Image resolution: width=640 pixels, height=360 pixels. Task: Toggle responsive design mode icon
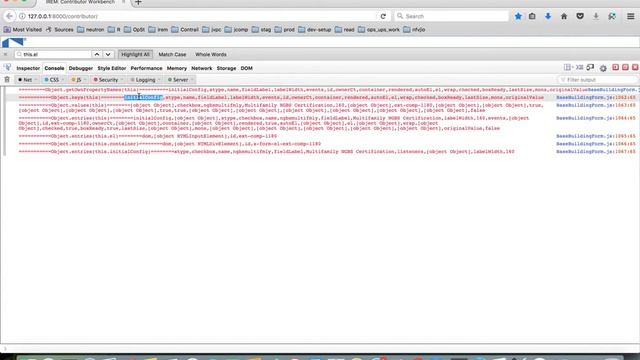coord(590,67)
